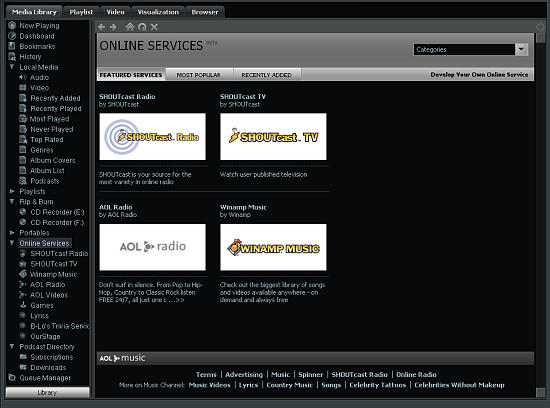Expand the Playlists tree node
Image resolution: width=550 pixels, height=408 pixels.
click(x=12, y=191)
